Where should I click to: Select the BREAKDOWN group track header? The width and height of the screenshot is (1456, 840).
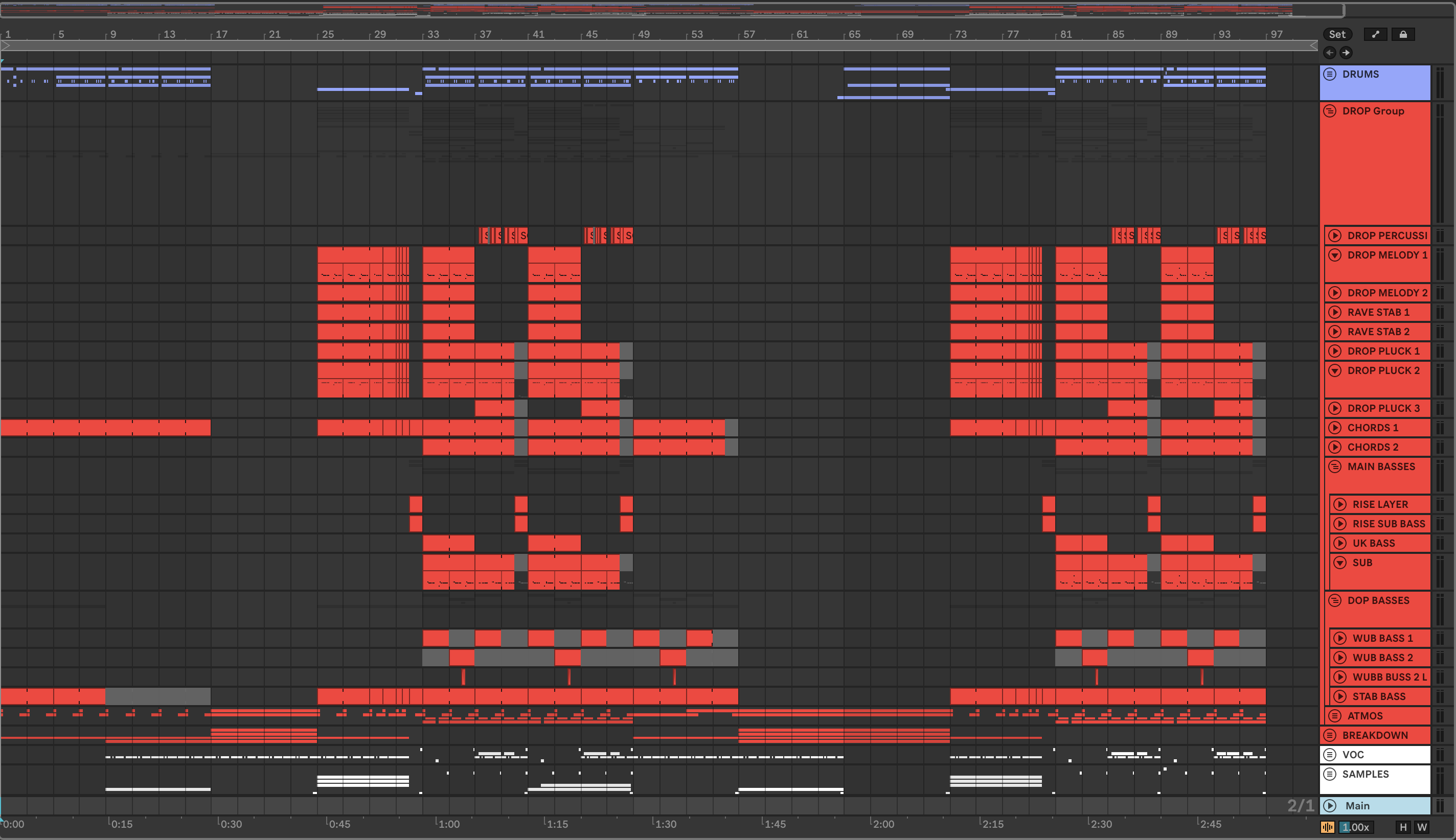[1385, 735]
